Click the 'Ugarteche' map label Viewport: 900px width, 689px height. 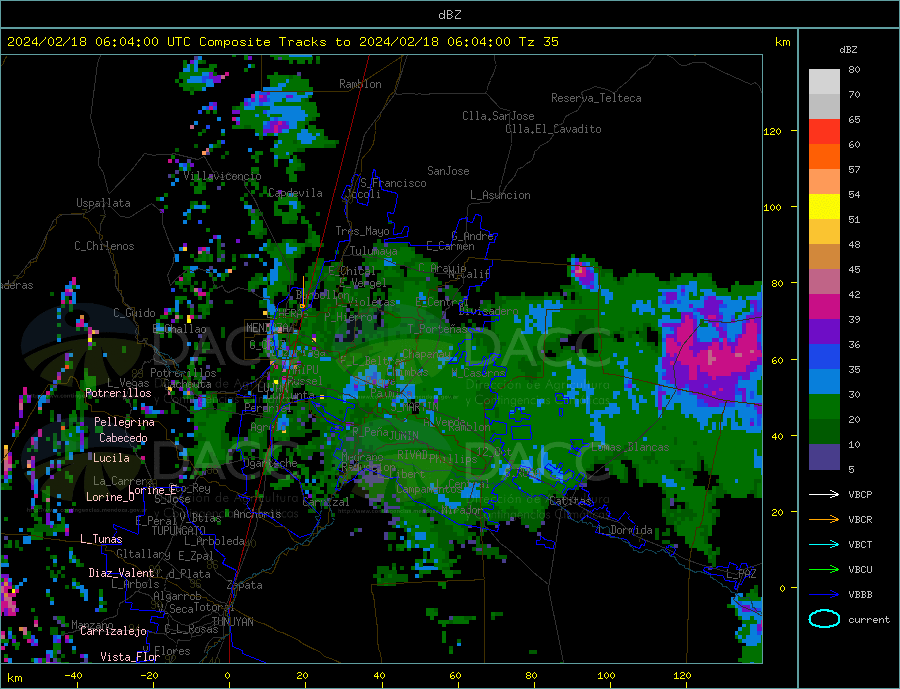click(270, 463)
